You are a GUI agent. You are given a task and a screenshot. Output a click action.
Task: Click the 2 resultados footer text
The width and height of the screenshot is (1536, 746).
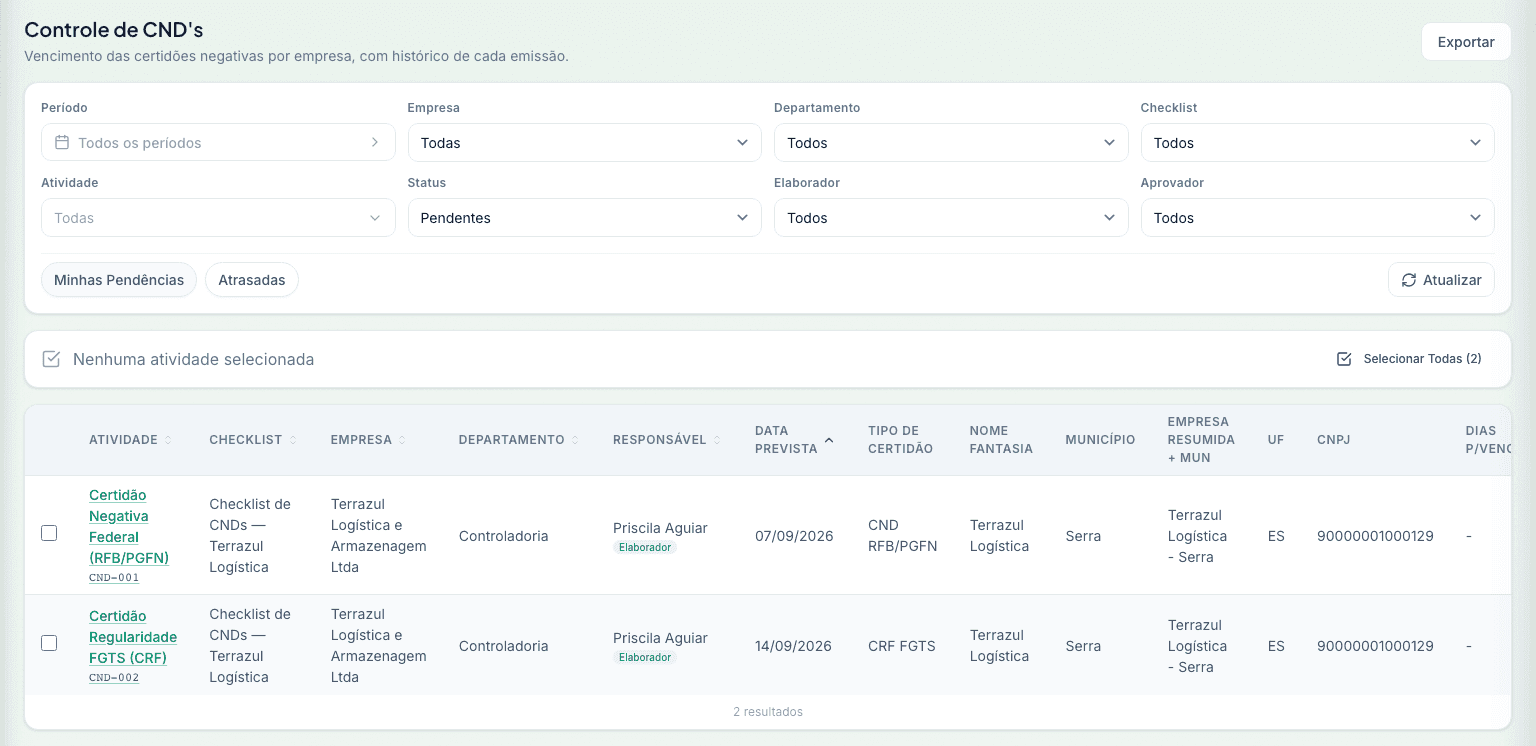coord(768,712)
